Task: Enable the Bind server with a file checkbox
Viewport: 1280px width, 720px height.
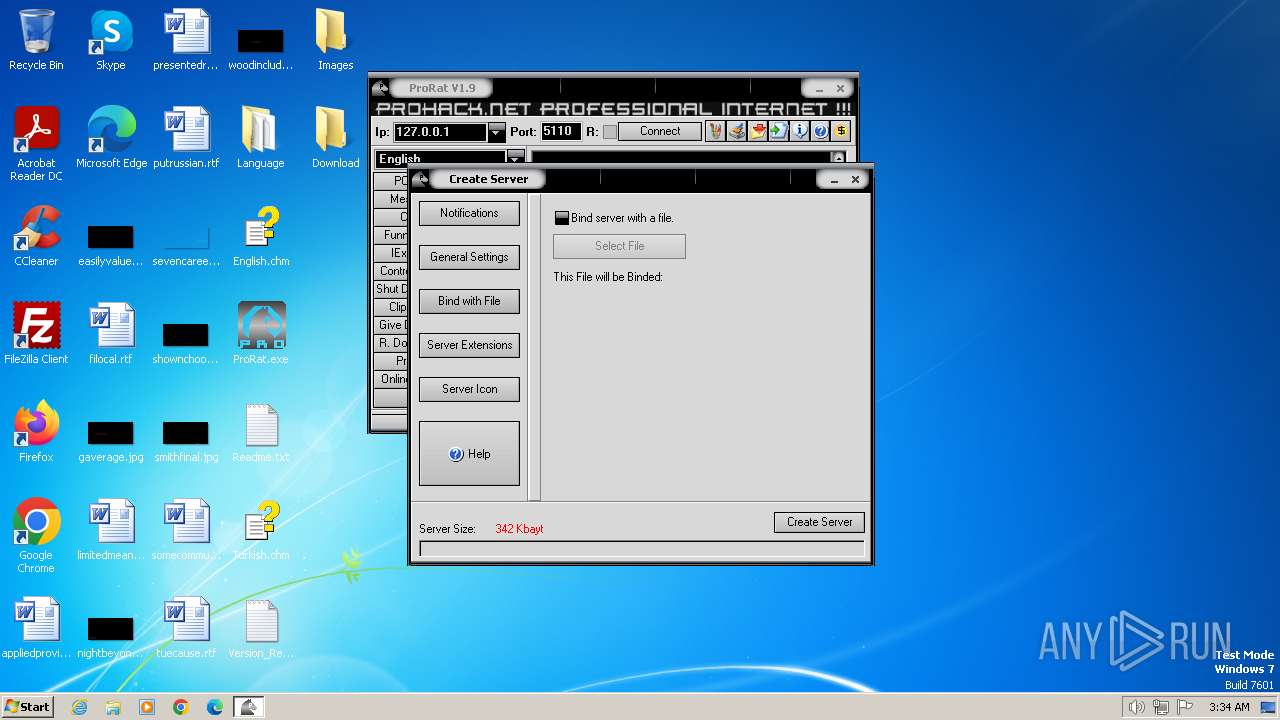Action: [562, 218]
